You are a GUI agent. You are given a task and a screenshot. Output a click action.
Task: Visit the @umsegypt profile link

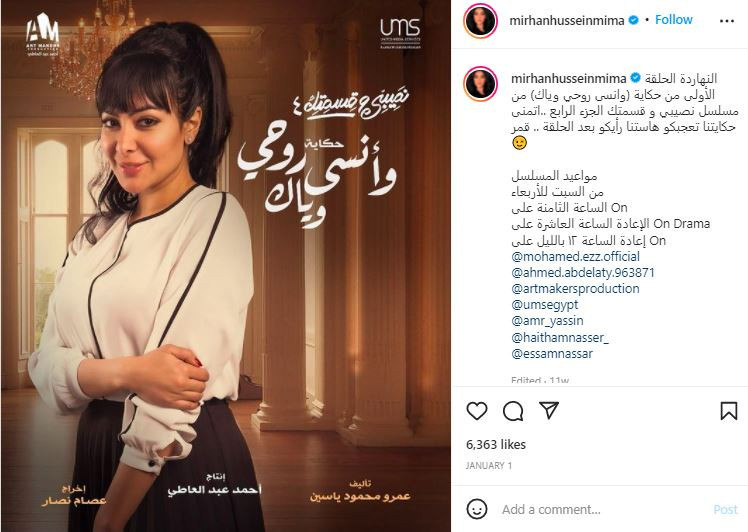coord(545,305)
